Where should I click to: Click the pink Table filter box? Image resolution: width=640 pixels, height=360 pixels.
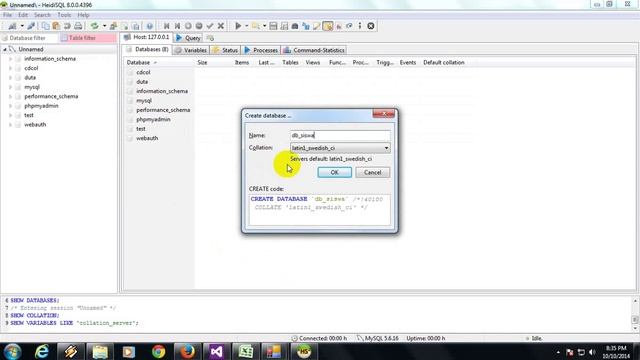[88, 38]
